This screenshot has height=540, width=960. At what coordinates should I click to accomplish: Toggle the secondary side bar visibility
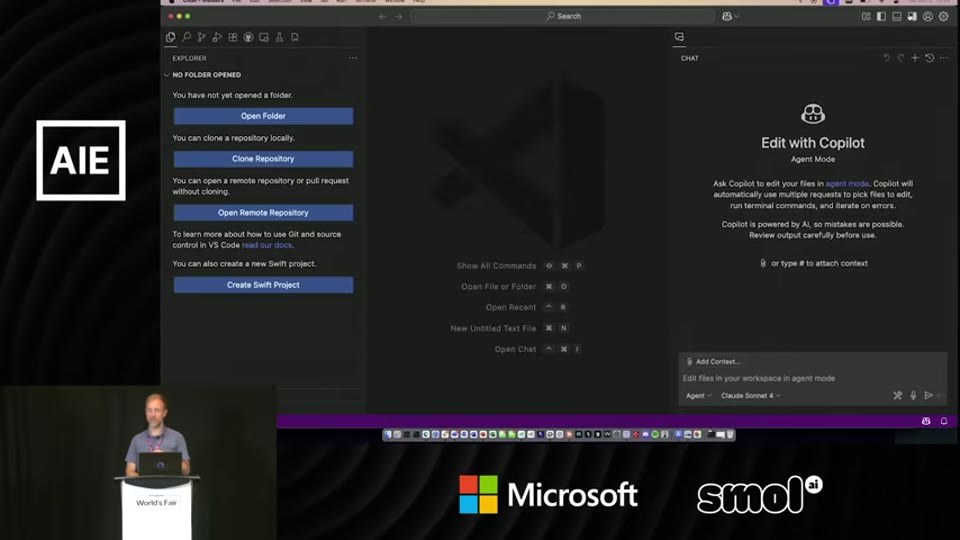(x=912, y=17)
